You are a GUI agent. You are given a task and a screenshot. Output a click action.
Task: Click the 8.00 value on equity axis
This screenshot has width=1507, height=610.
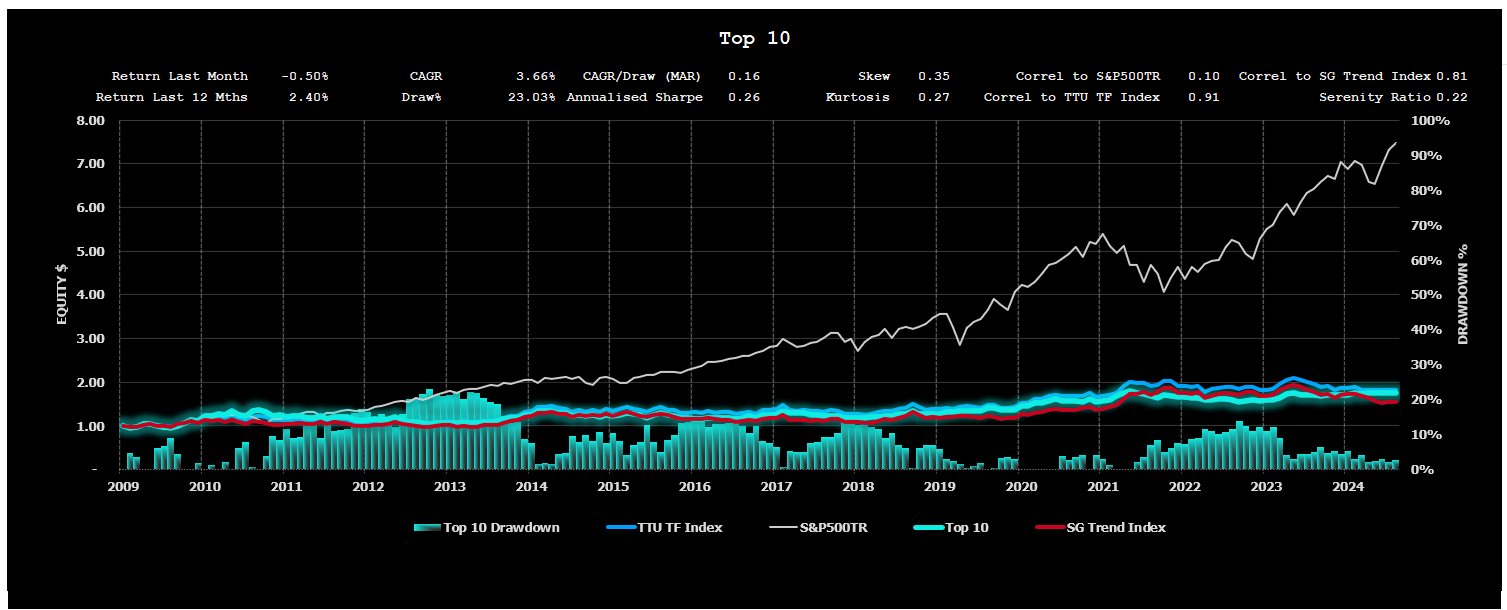coord(90,120)
